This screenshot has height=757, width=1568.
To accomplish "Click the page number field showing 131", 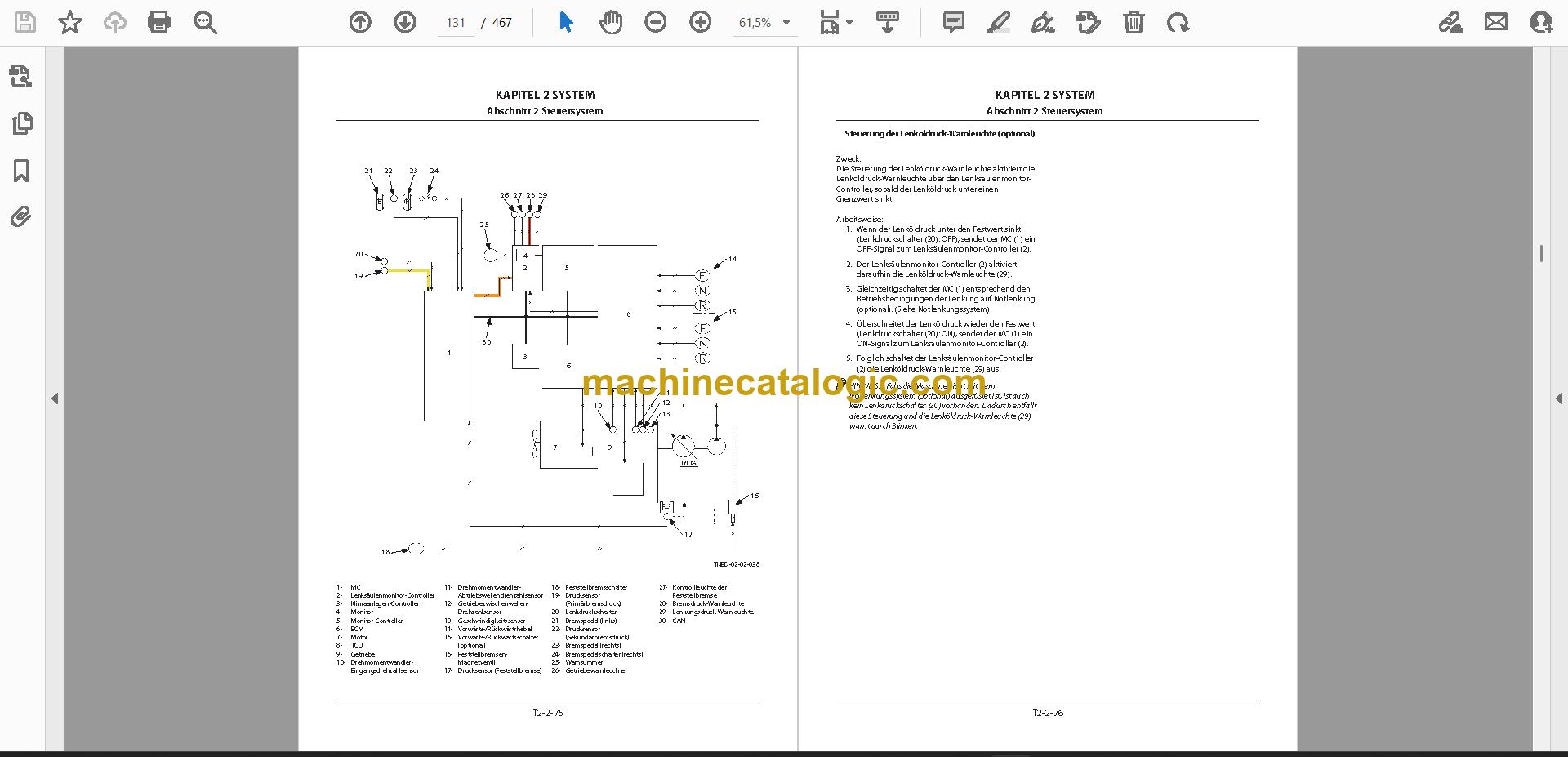I will pos(455,23).
